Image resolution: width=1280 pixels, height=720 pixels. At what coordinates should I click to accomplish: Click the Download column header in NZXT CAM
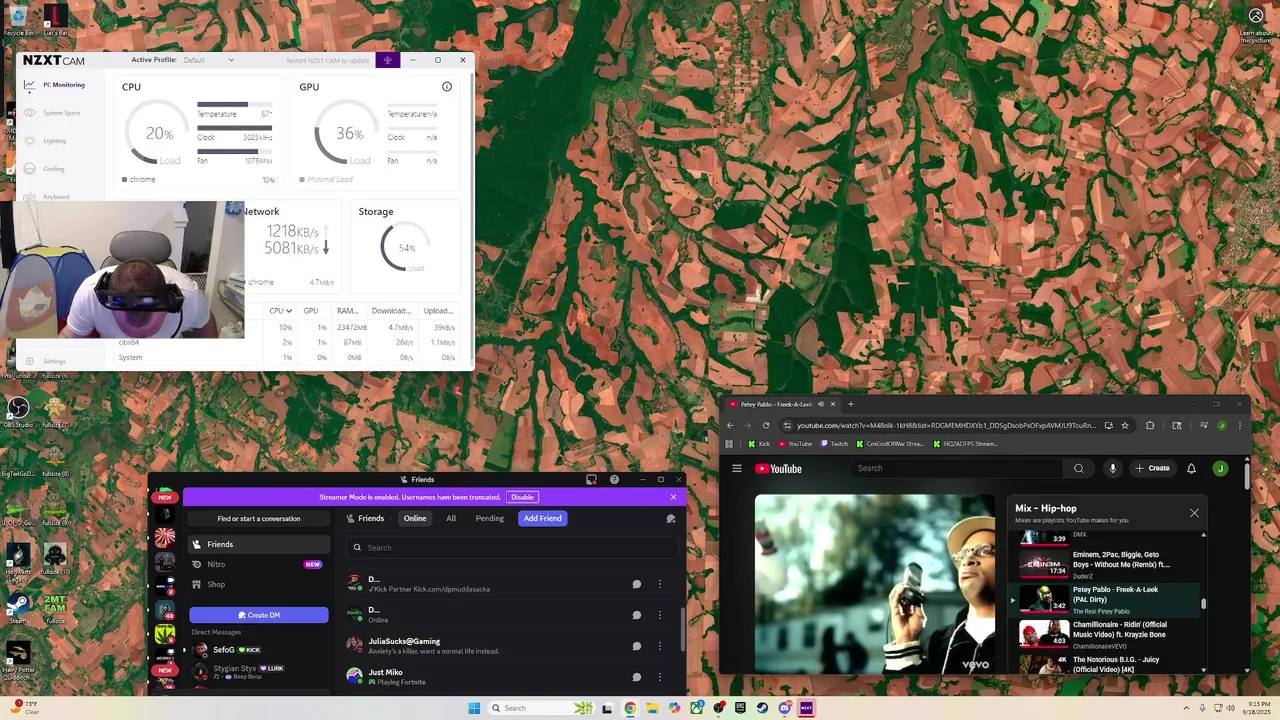pos(391,311)
